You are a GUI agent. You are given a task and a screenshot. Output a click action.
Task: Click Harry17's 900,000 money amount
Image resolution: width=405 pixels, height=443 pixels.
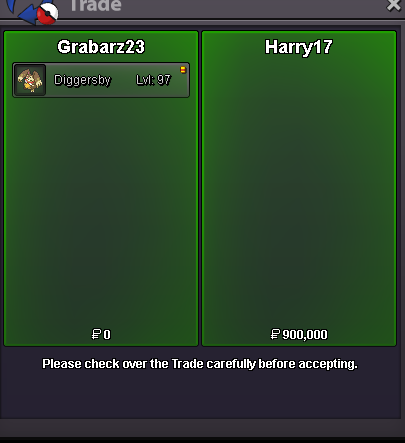[x=305, y=334]
